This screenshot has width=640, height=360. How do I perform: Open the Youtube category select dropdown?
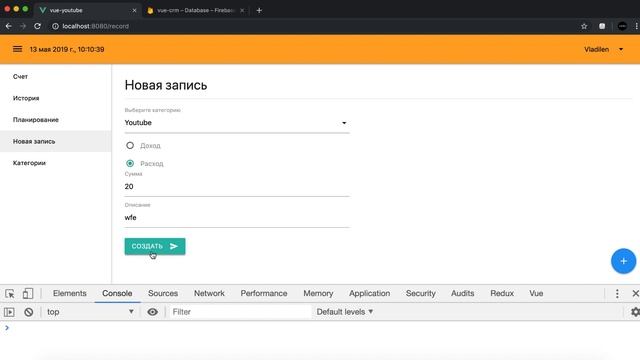(x=237, y=123)
